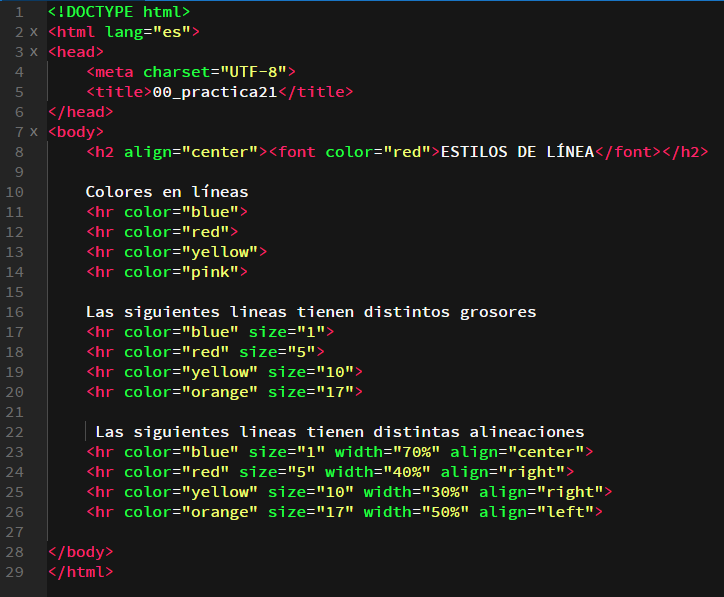This screenshot has width=724, height=597.
Task: Place cursor on the DOCTYPE html declaration
Action: tap(119, 12)
